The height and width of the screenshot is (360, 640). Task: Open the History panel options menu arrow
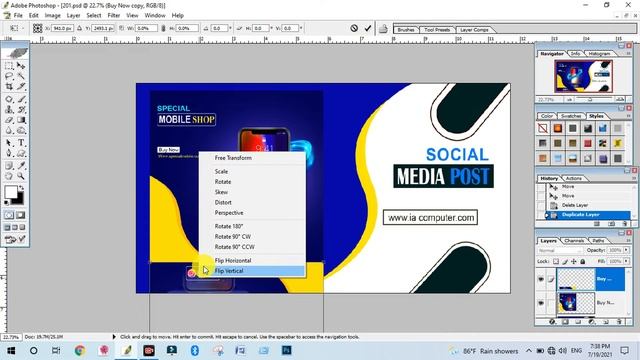point(634,178)
